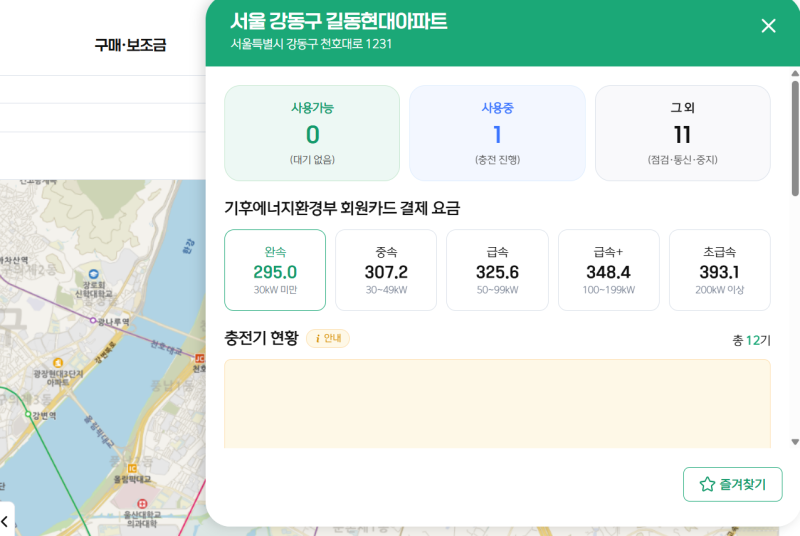The image size is (800, 536).
Task: Select the 중속 307.2 rate card
Action: 386,270
